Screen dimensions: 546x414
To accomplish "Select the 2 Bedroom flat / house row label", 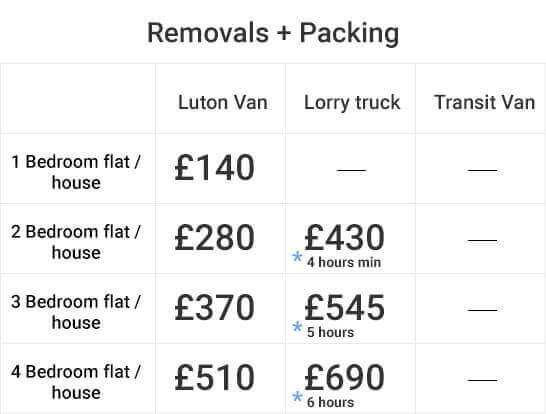I will click(x=76, y=242).
